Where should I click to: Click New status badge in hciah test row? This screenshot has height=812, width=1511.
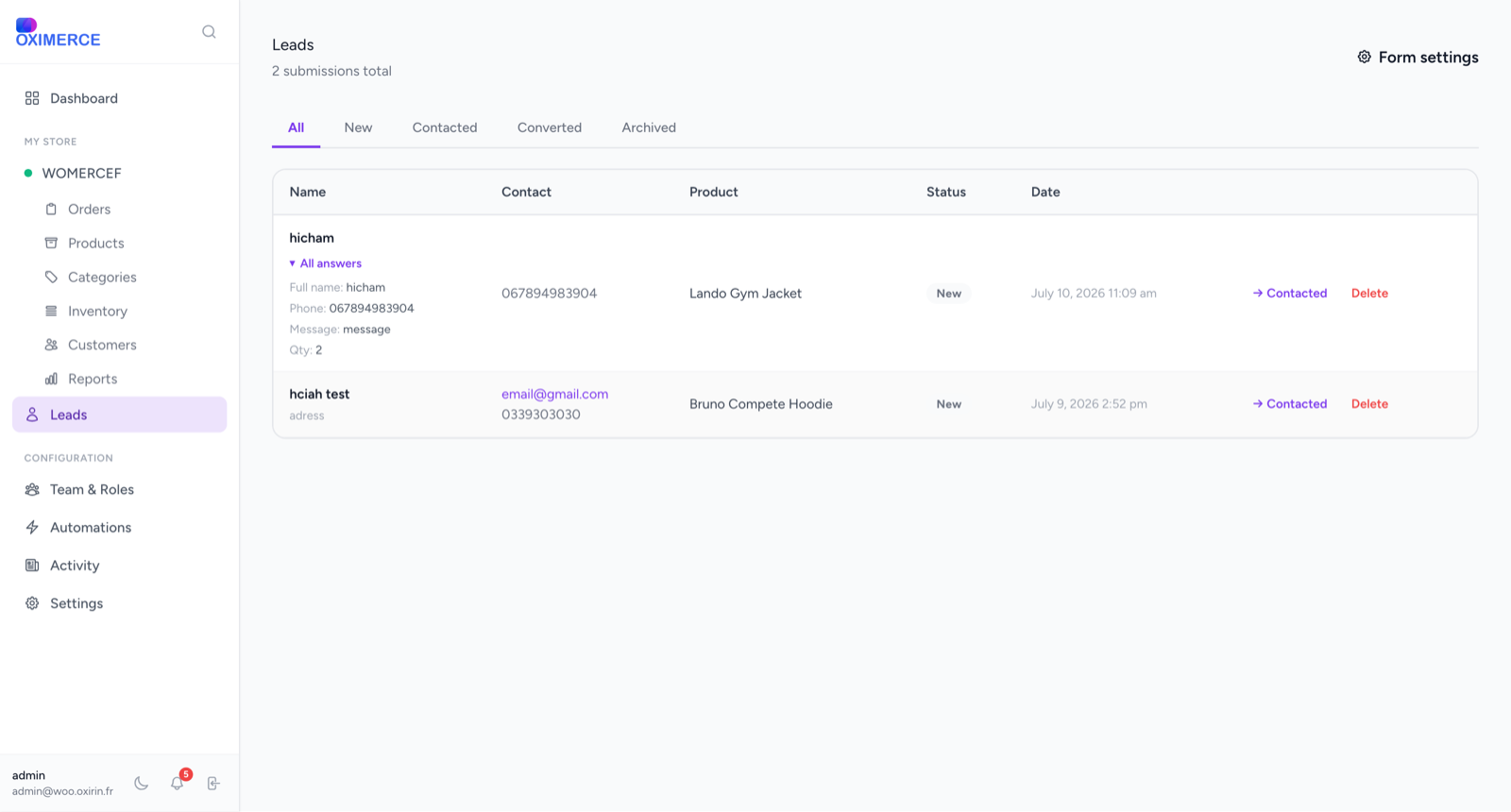coord(949,404)
